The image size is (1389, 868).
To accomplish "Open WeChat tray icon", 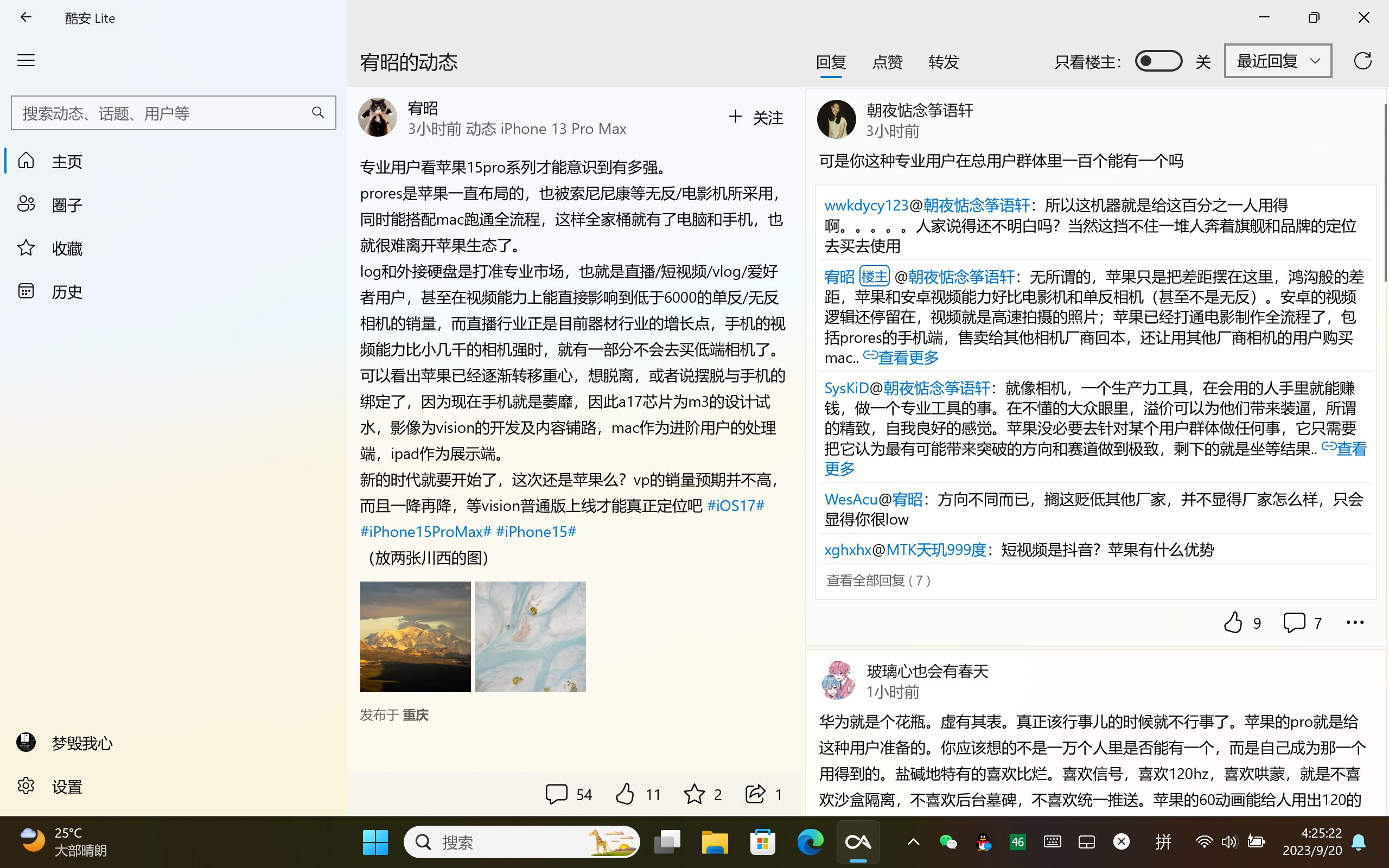I will 948,842.
